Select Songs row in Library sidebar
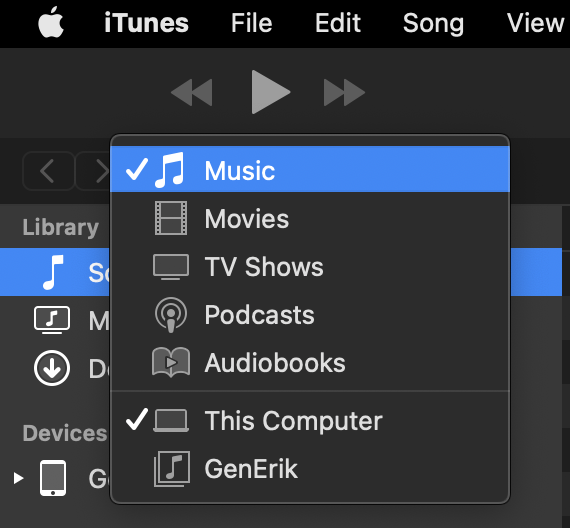570x528 pixels. [x=55, y=272]
